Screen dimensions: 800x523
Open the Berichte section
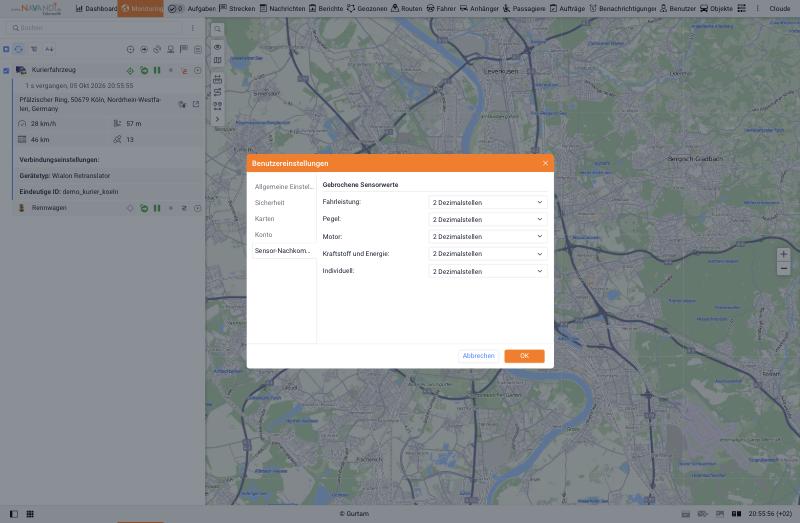coord(326,9)
